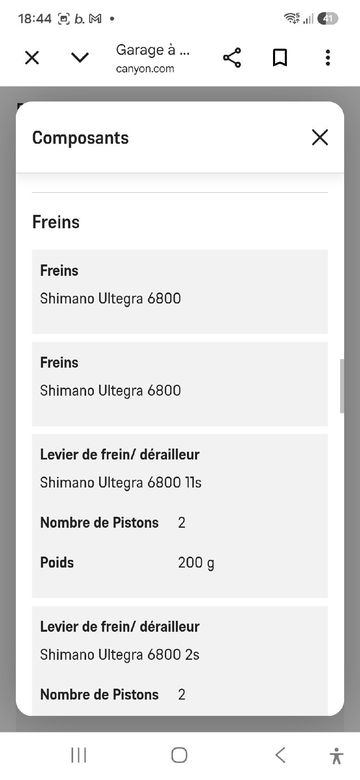Tap the Garage à page title
The width and height of the screenshot is (360, 780).
tap(153, 50)
